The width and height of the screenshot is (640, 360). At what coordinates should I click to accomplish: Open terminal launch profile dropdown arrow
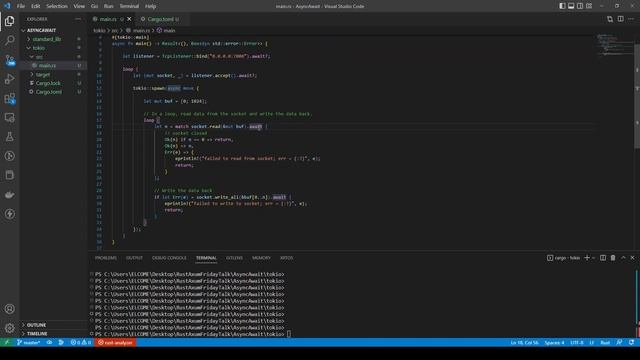(x=593, y=258)
